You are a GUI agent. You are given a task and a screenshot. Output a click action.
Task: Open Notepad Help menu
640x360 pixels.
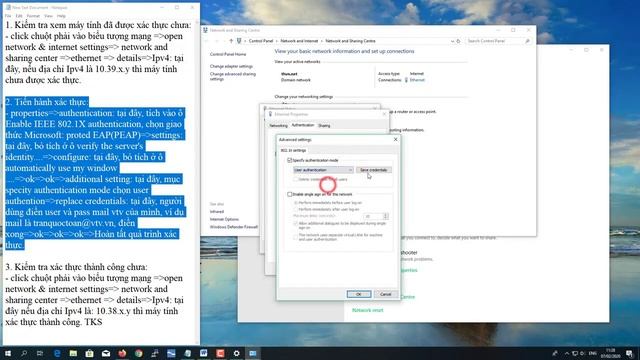pos(61,16)
